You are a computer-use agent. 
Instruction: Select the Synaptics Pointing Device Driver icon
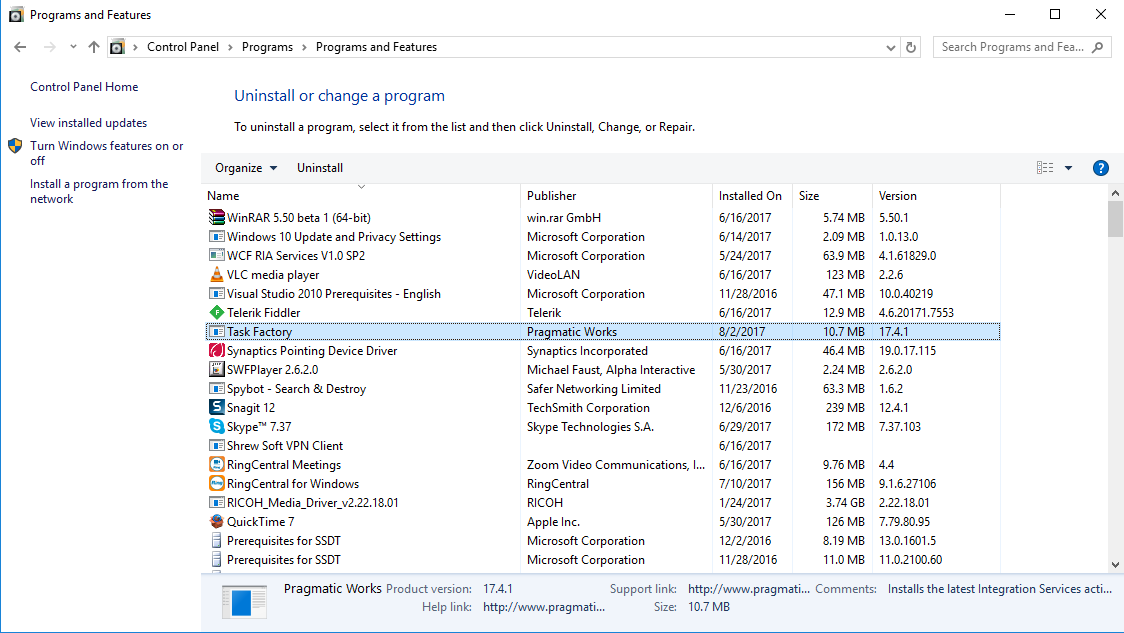(216, 351)
